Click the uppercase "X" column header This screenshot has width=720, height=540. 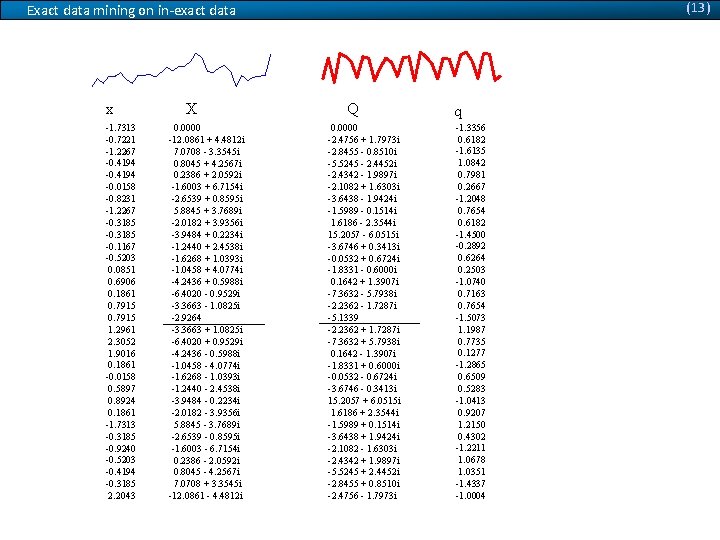pyautogui.click(x=191, y=108)
